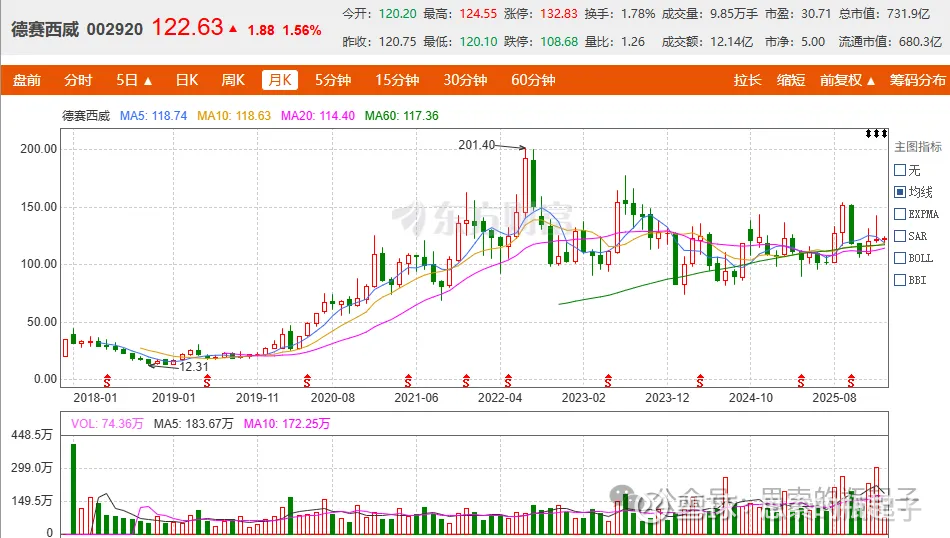The image size is (950, 538).
Task: Open the 15分钟 chart tab
Action: tap(397, 80)
